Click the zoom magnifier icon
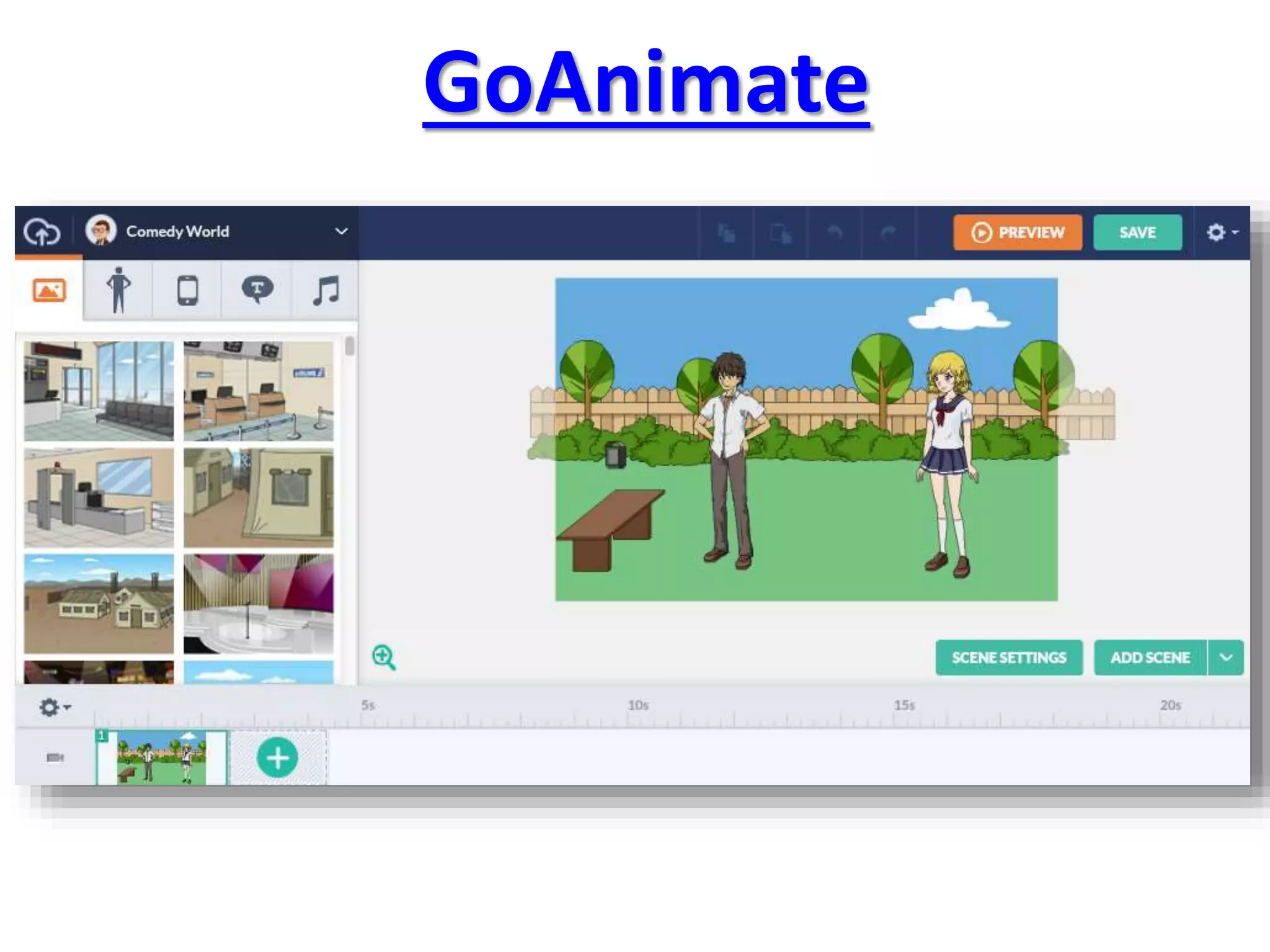The height and width of the screenshot is (952, 1270). [x=384, y=657]
